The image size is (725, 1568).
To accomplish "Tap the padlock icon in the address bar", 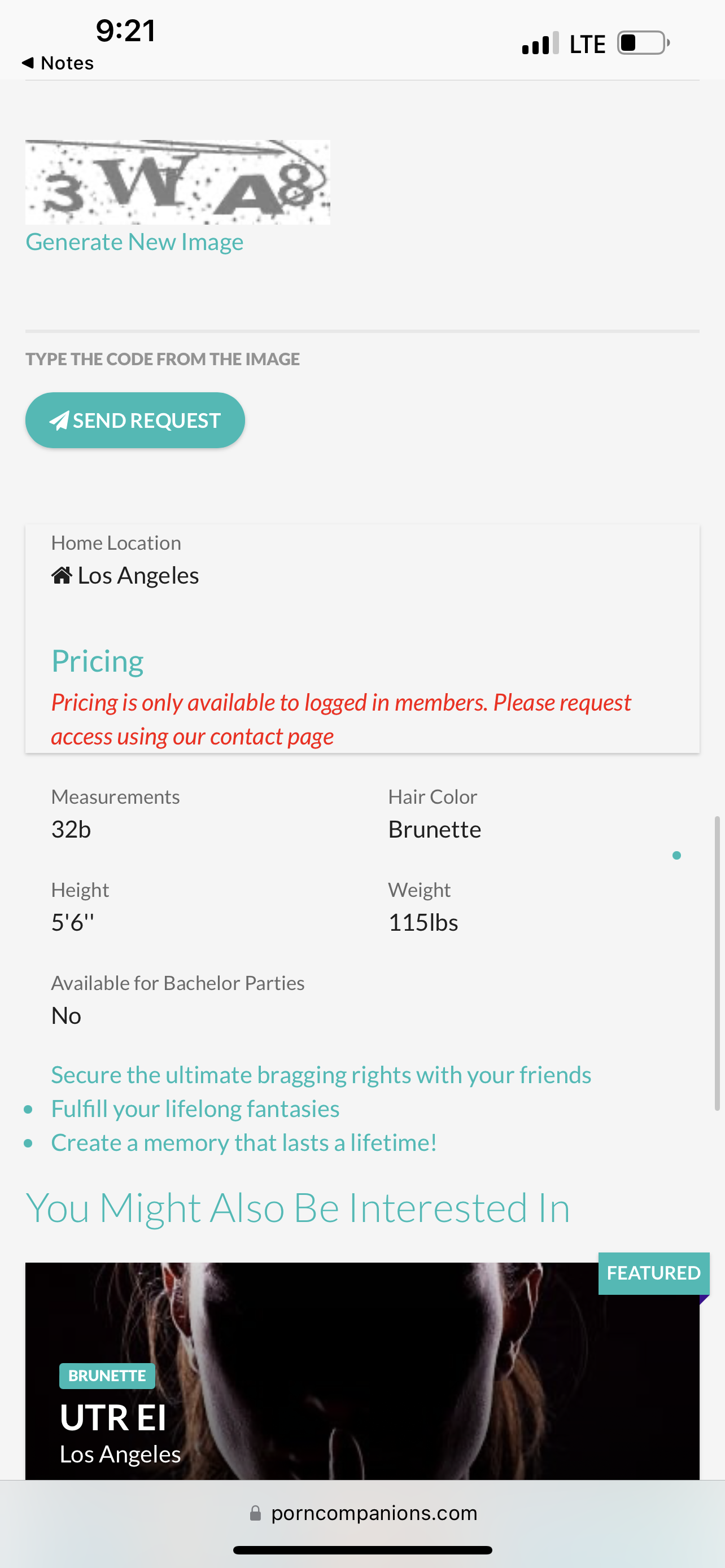I will point(256,1513).
